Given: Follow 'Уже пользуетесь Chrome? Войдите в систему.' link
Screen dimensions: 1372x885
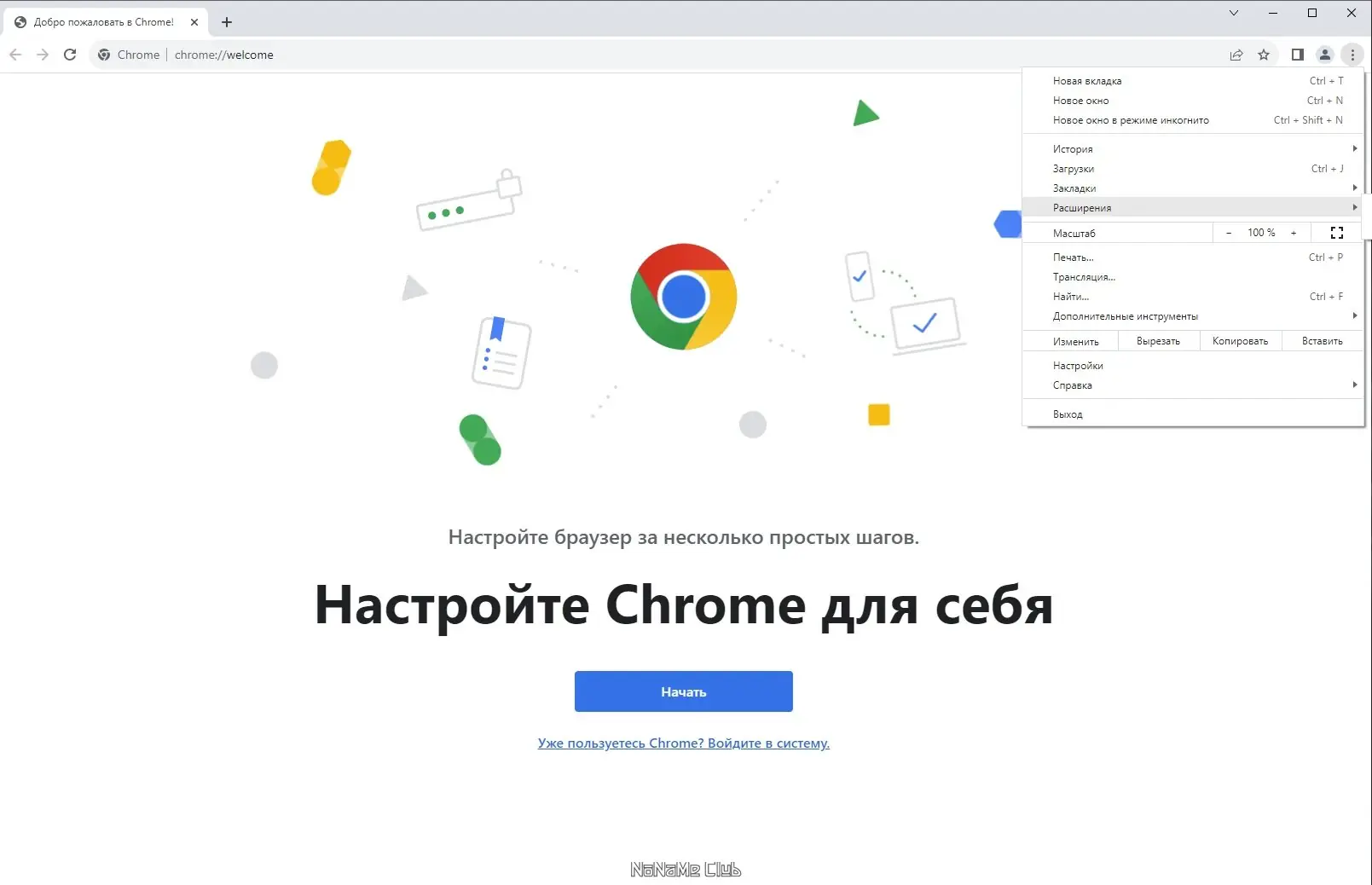Looking at the screenshot, I should [x=684, y=743].
